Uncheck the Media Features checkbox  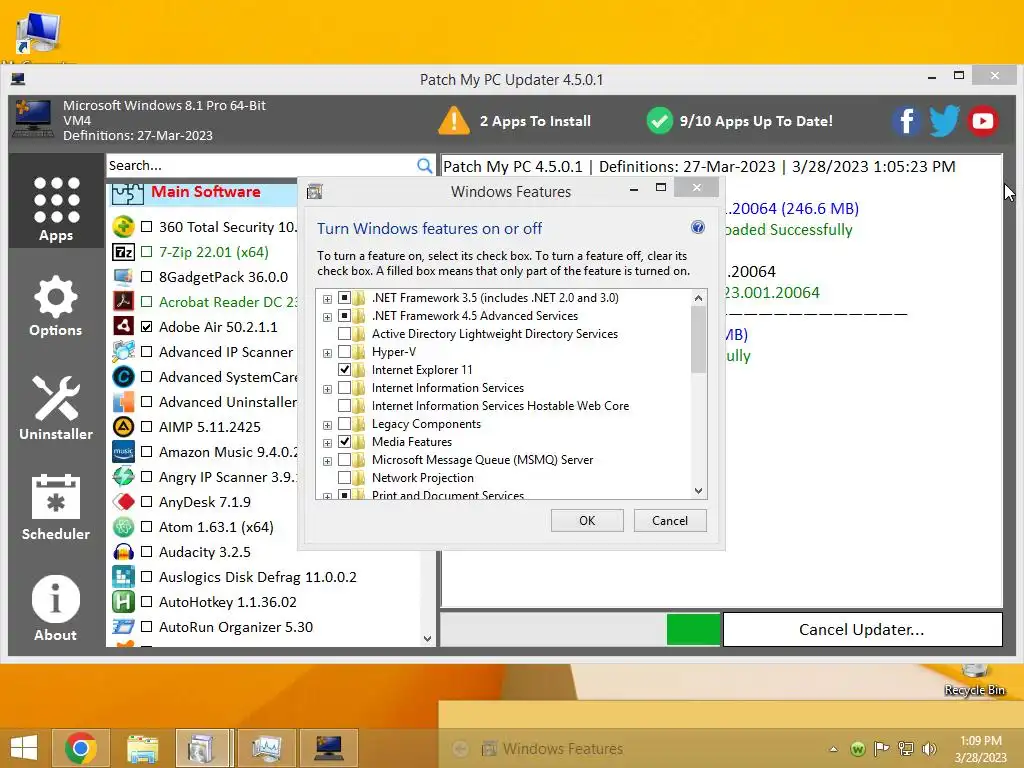tap(344, 441)
